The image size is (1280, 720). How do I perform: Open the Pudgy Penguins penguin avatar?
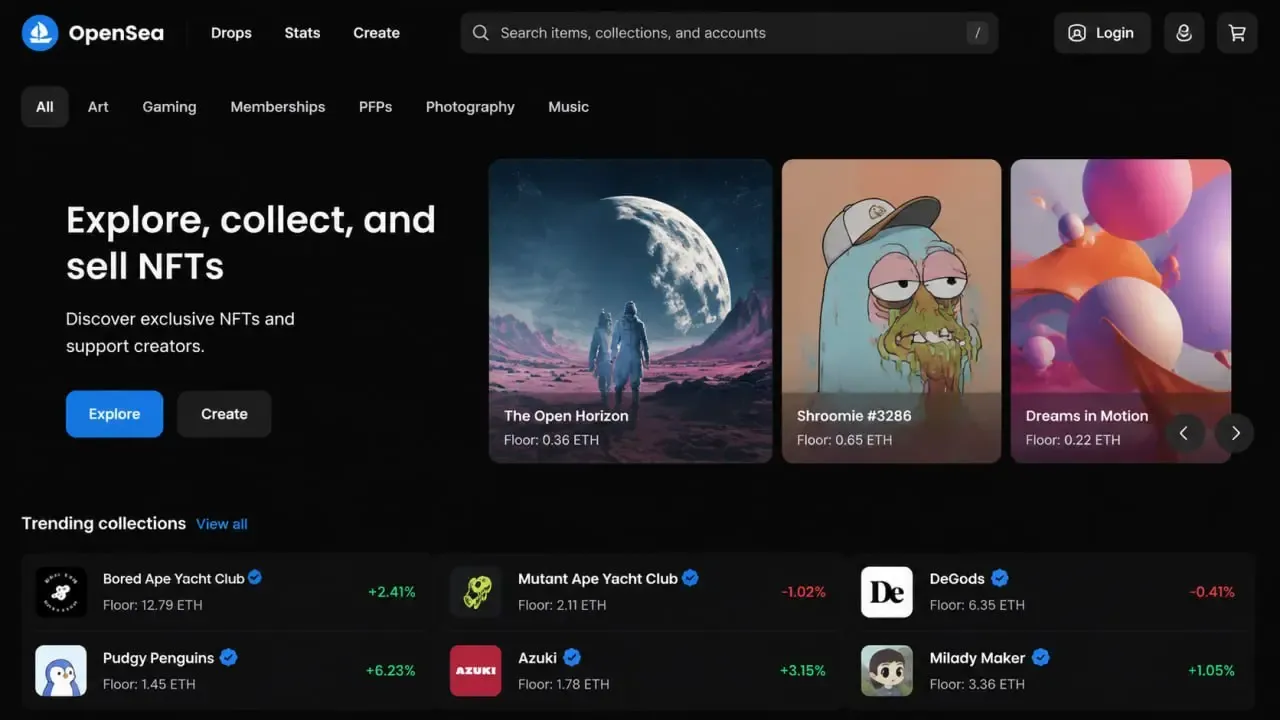coord(61,670)
